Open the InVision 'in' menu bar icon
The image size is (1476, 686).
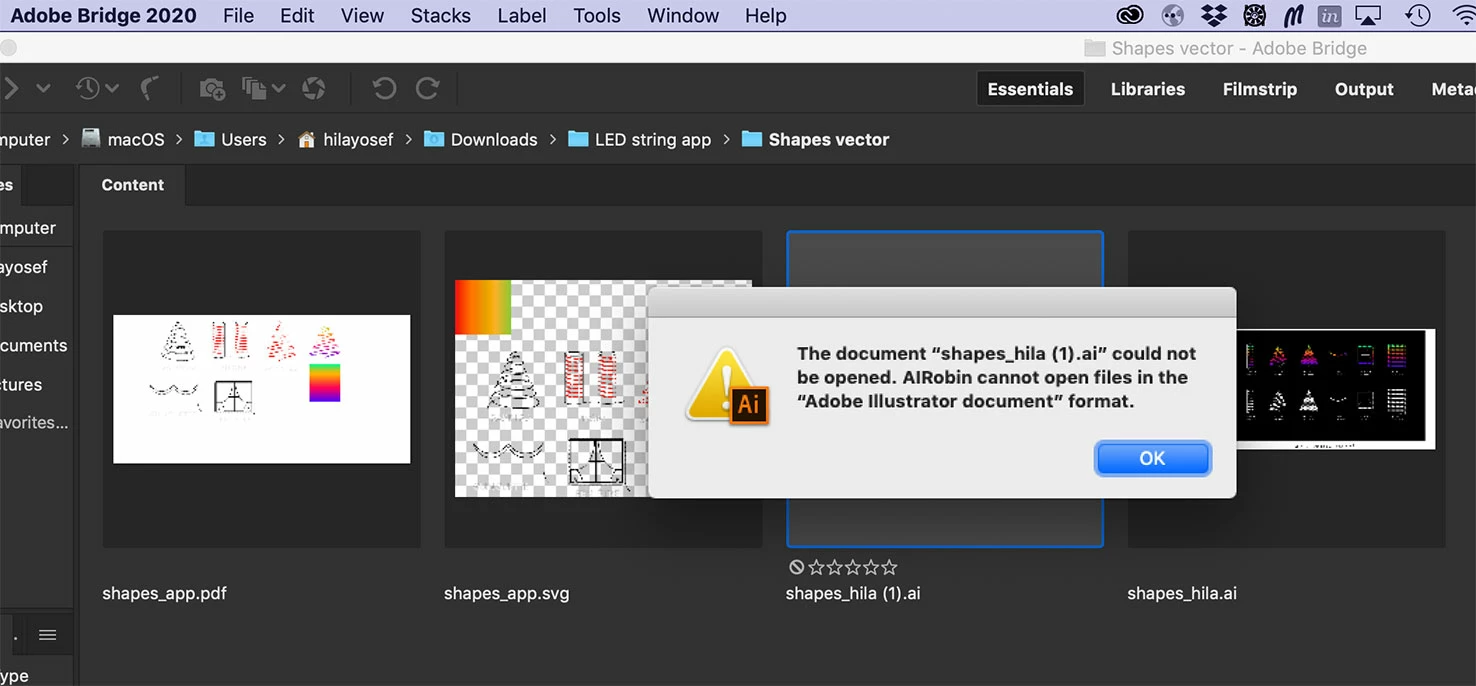[1329, 16]
